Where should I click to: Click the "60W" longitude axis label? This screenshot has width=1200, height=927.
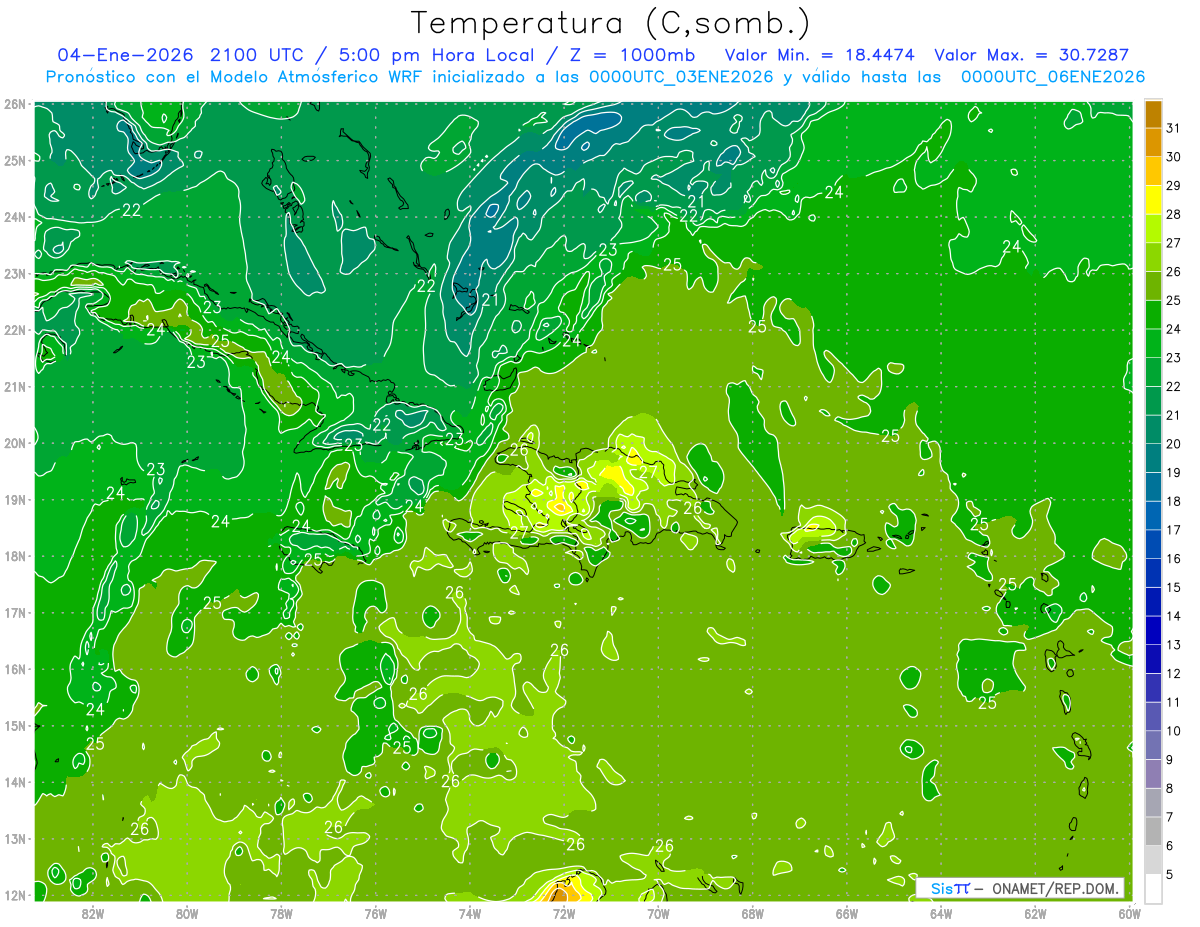click(x=1129, y=913)
